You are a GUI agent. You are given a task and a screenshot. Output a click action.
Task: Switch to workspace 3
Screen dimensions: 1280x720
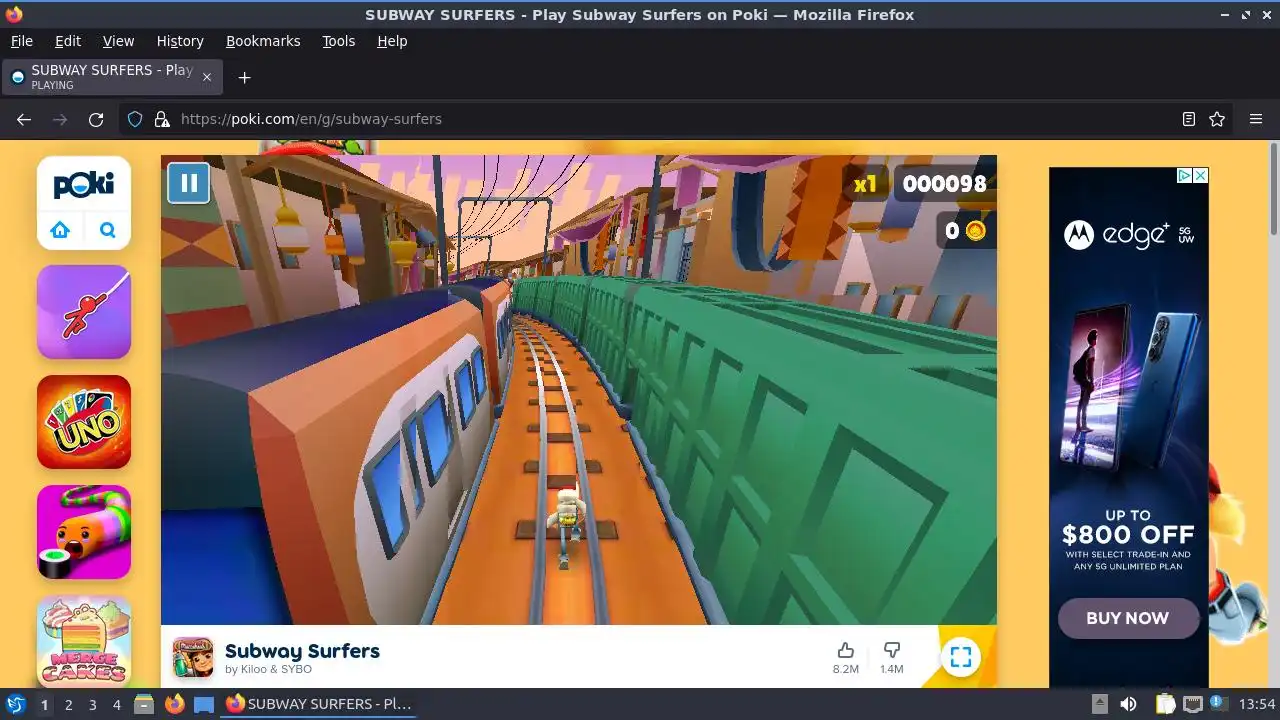pos(92,705)
